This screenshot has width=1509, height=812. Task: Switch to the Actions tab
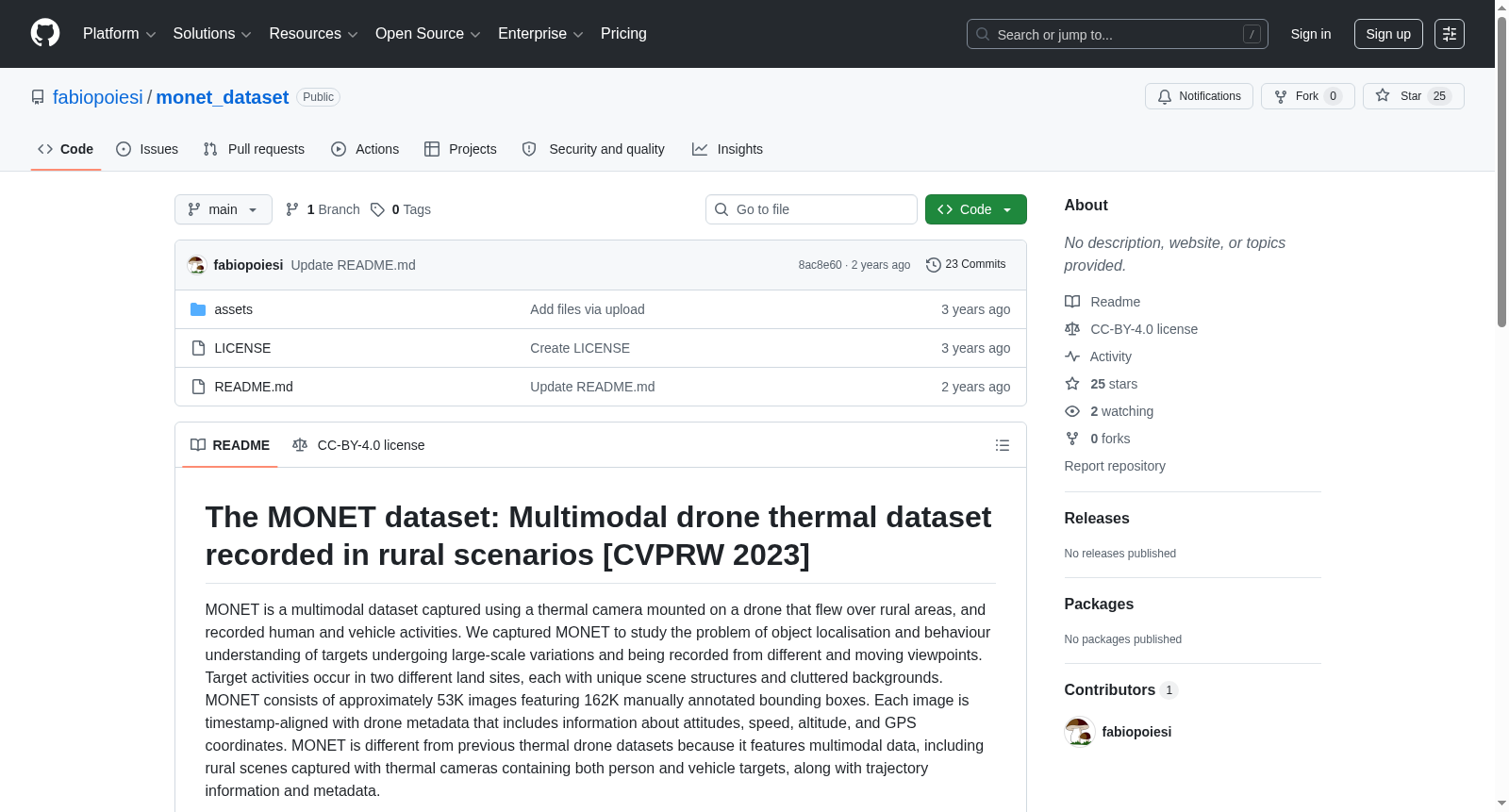[365, 149]
